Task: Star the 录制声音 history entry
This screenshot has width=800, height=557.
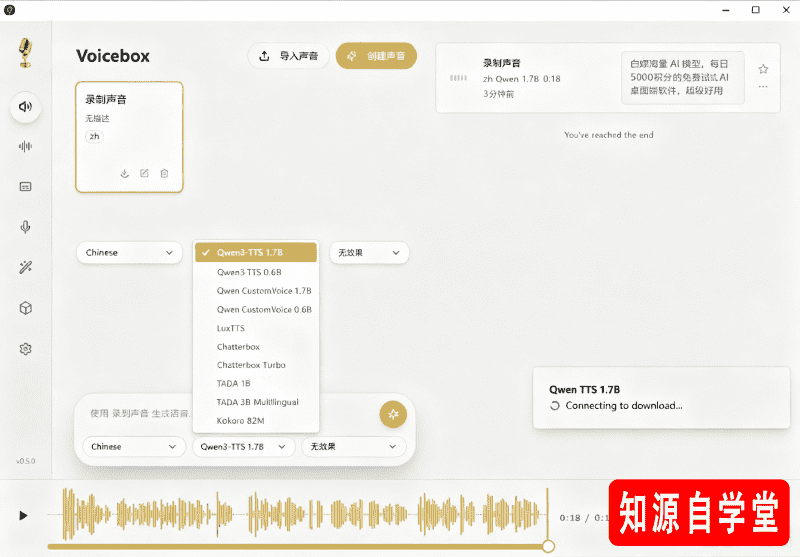Action: 763,69
